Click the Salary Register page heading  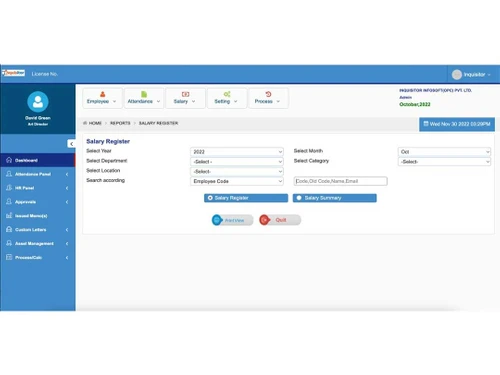tap(108, 141)
